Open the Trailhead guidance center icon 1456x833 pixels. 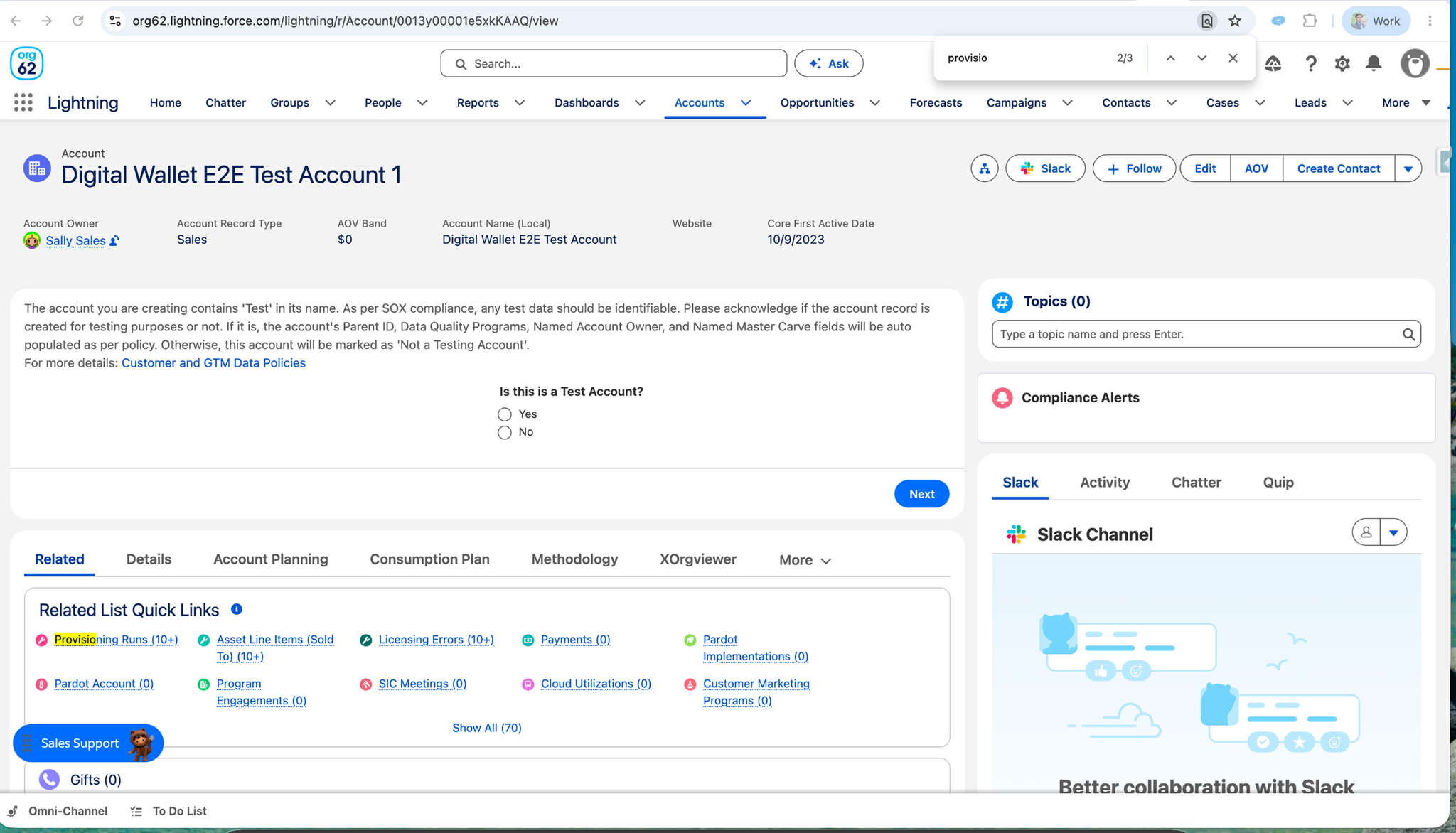(x=1273, y=64)
